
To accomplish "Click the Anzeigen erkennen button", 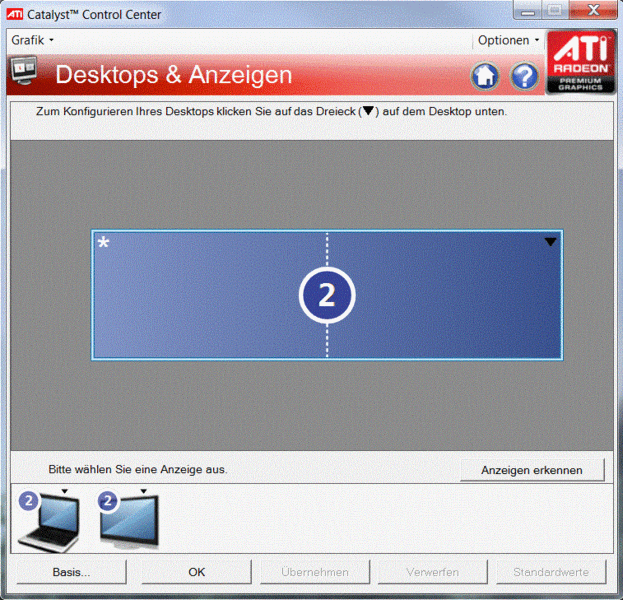I will tap(532, 470).
